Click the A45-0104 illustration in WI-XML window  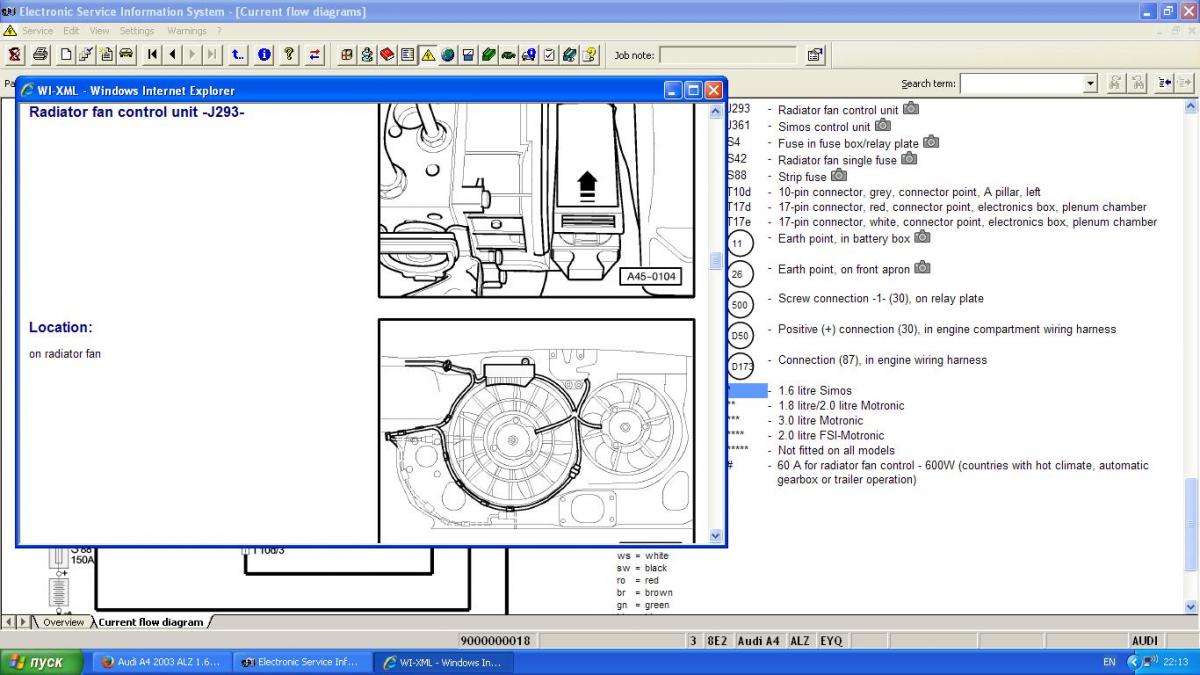click(x=537, y=200)
